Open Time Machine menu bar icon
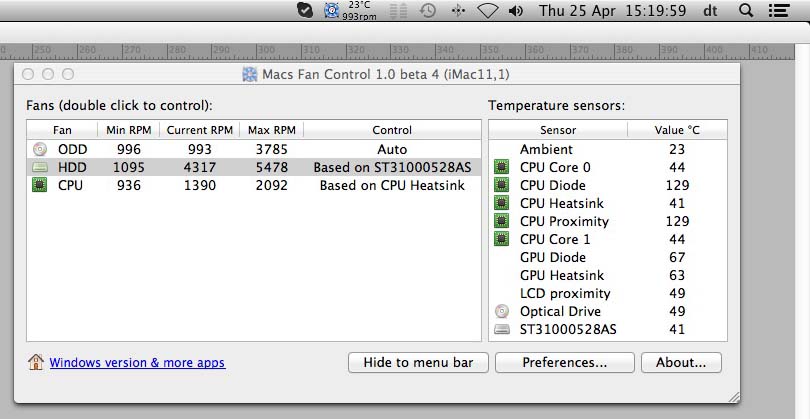 tap(428, 10)
